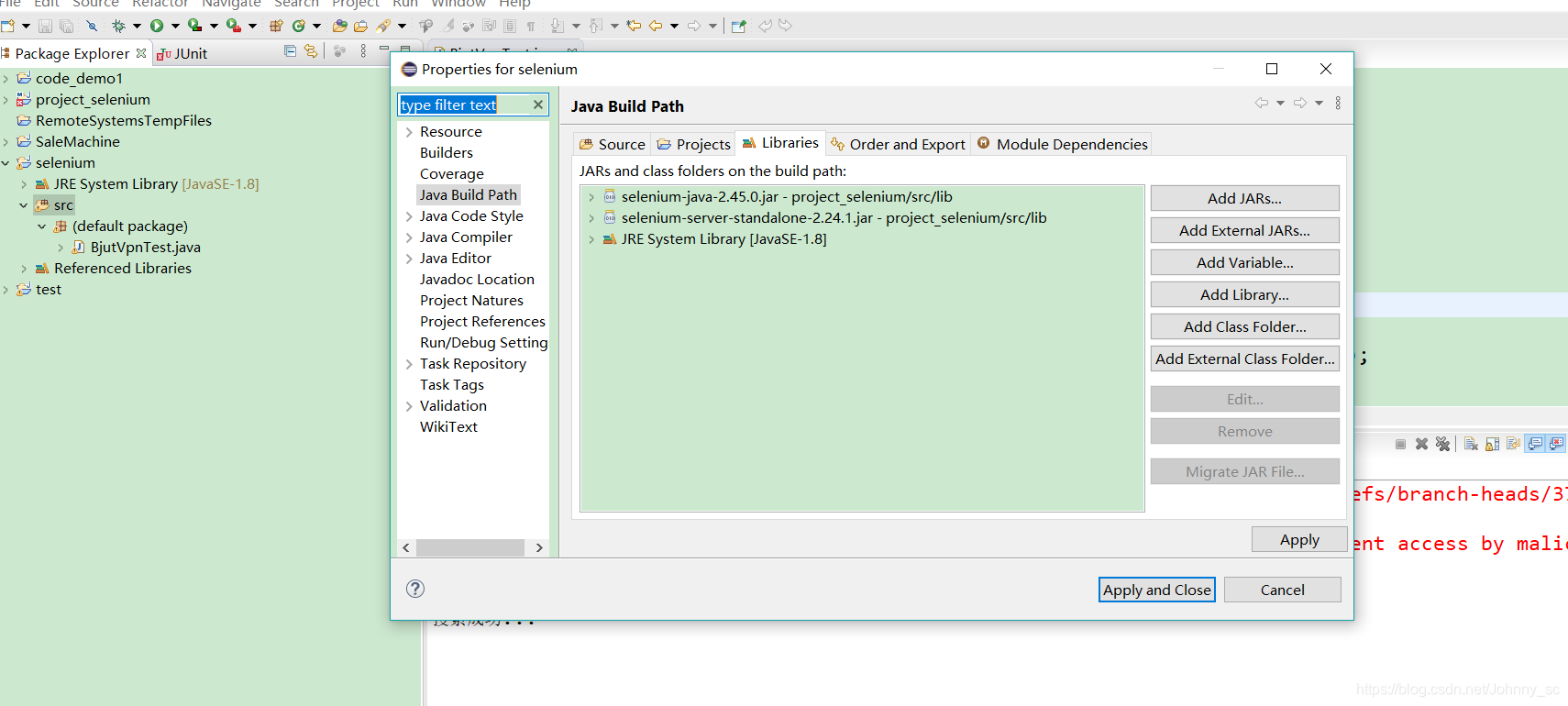Open the Module Dependencies tab
This screenshot has height=706, width=1568.
[1062, 144]
